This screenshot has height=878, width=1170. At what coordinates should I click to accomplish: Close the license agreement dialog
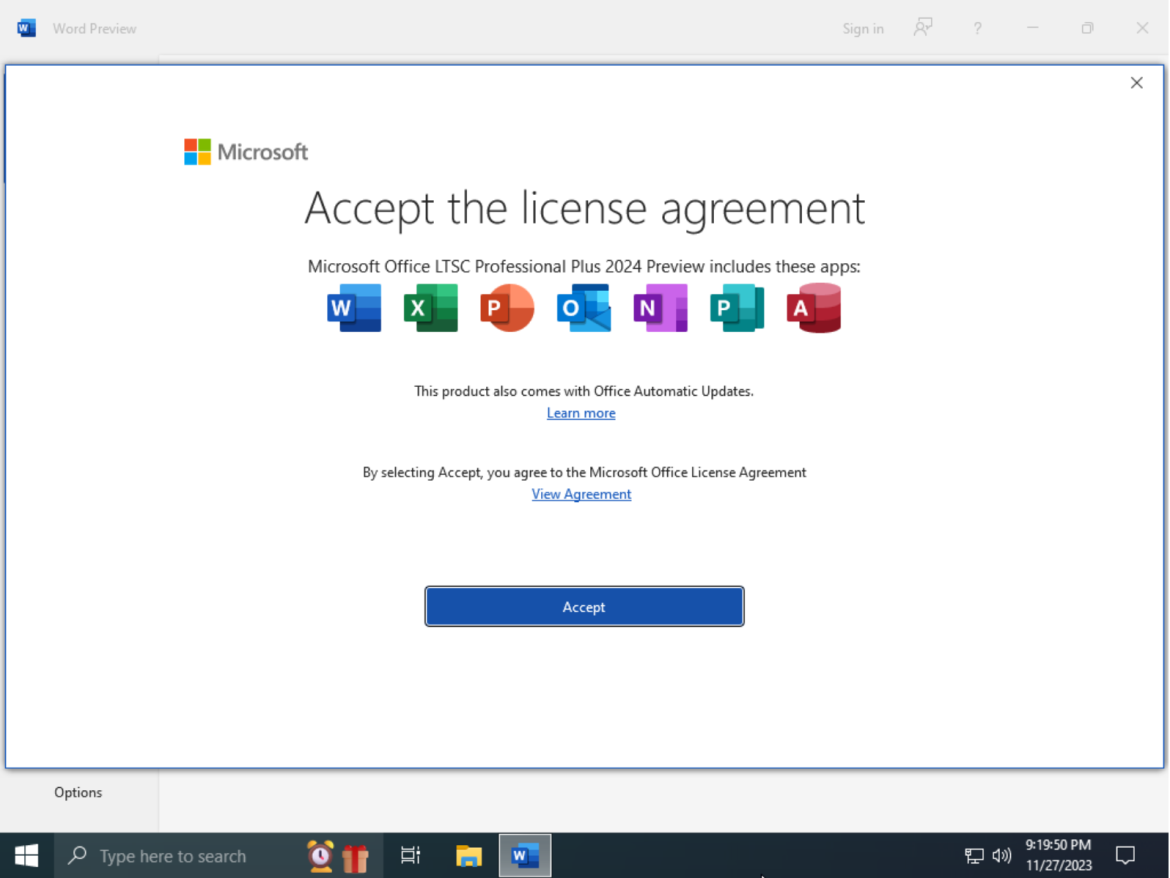pos(1136,83)
